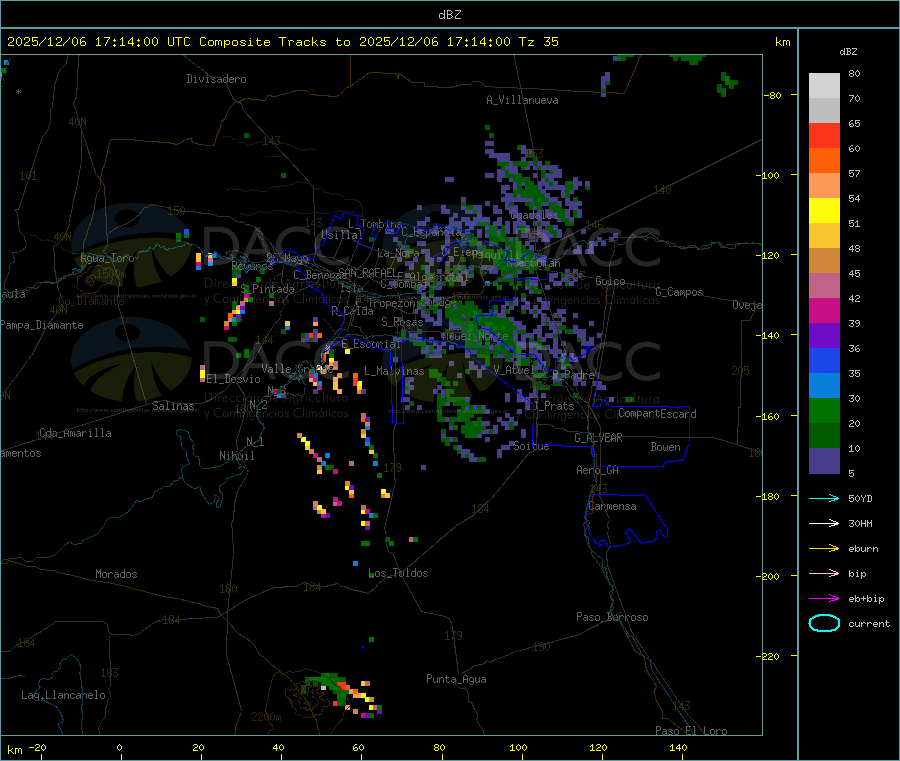Screen dimensions: 900x761
Task: Click the 'Nihuil' map label
Action: pos(236,456)
